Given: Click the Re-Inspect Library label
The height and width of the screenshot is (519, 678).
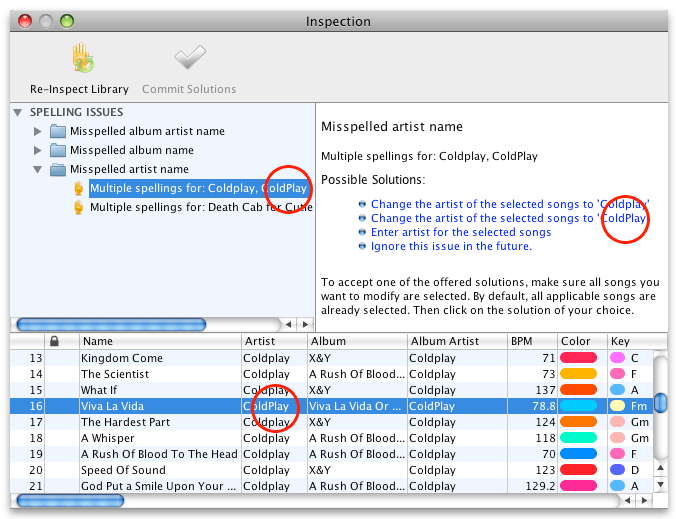Looking at the screenshot, I should (79, 89).
